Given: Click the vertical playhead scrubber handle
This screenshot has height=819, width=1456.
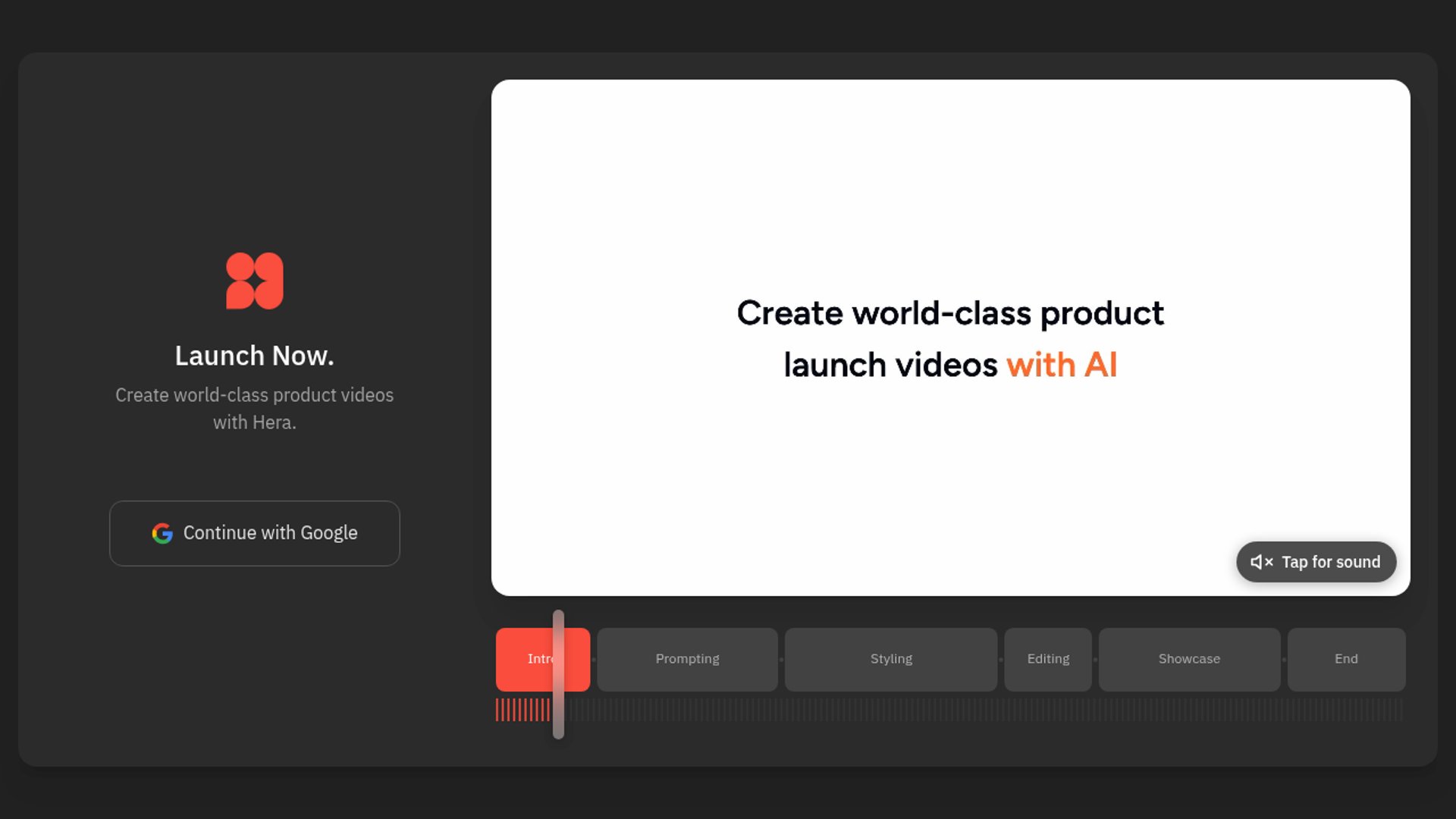Looking at the screenshot, I should [558, 674].
